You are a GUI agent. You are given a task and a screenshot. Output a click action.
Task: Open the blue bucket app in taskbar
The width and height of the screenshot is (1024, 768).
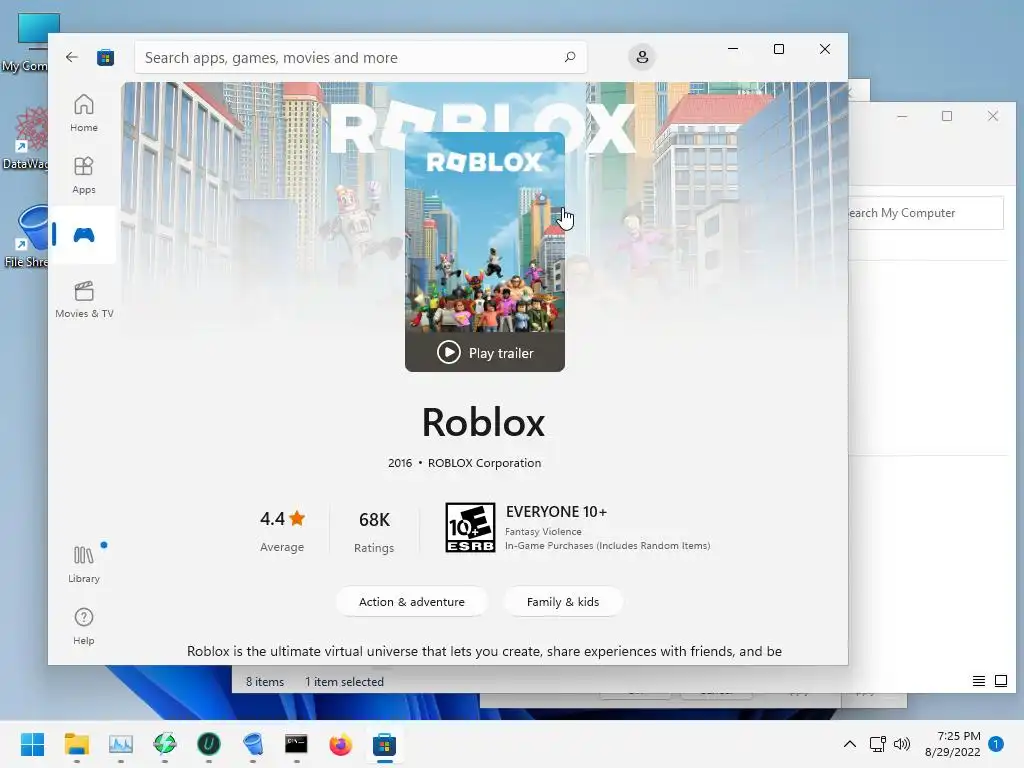coord(253,744)
